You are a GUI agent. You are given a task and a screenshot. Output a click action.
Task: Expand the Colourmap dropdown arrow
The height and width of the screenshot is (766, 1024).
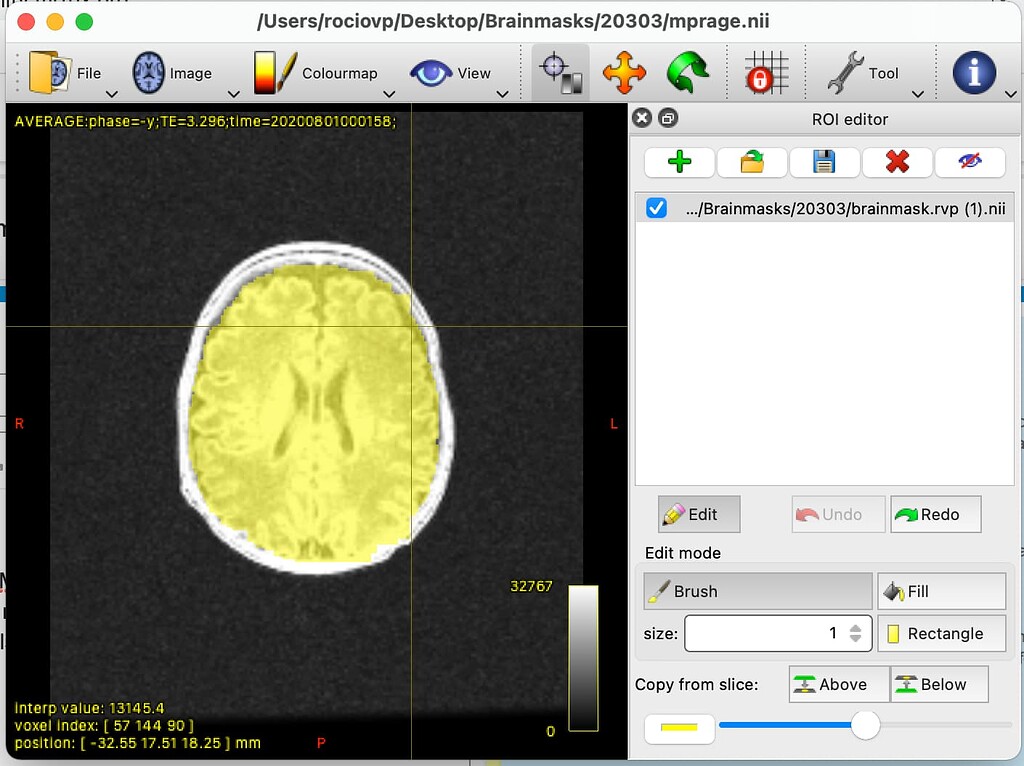[389, 94]
